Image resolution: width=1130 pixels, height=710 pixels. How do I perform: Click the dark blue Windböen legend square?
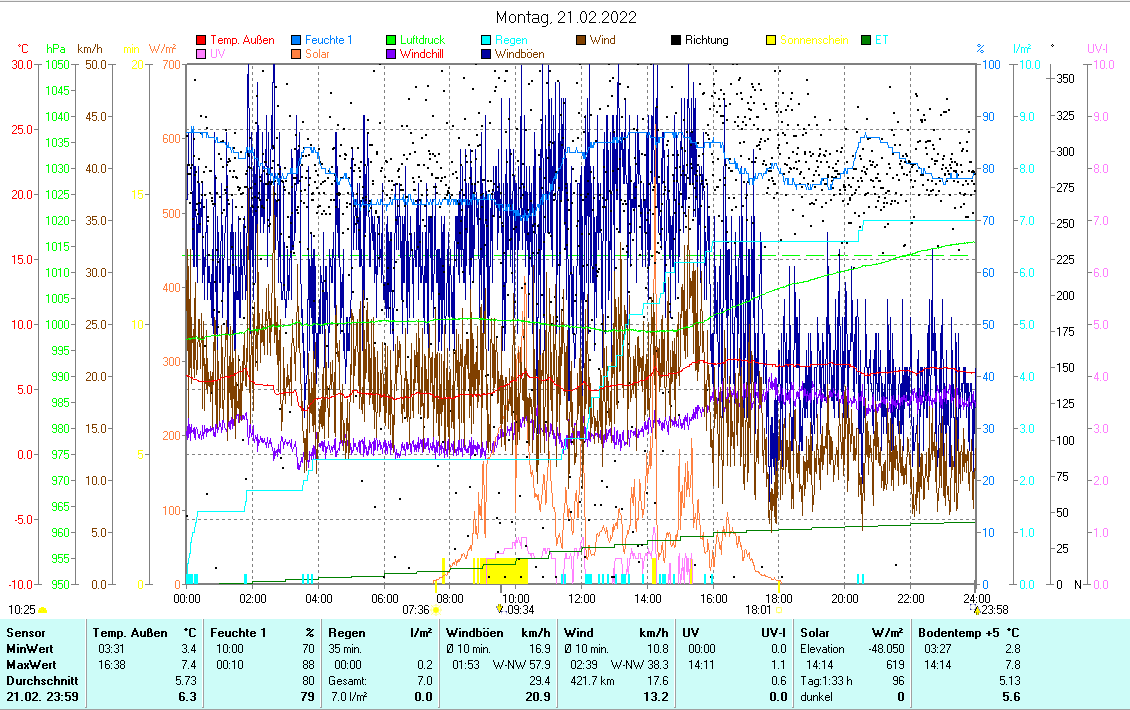(487, 54)
